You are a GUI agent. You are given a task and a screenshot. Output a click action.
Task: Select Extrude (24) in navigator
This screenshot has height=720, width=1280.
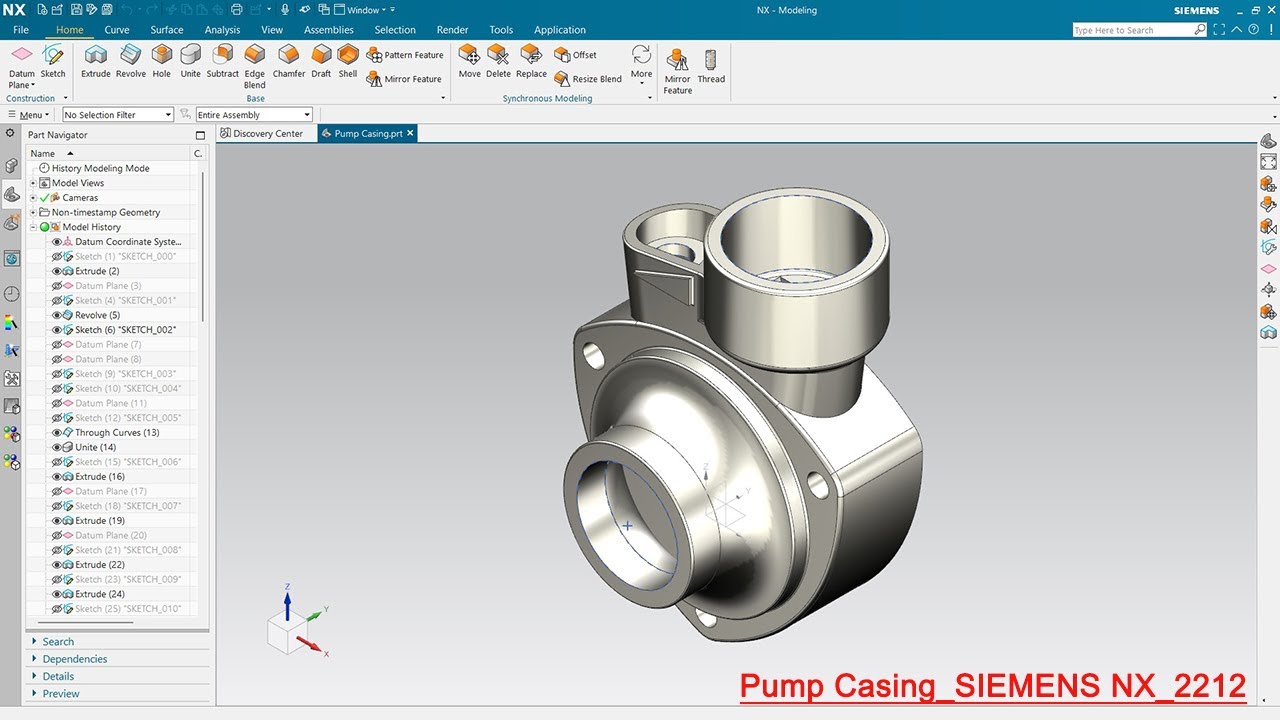click(x=99, y=594)
